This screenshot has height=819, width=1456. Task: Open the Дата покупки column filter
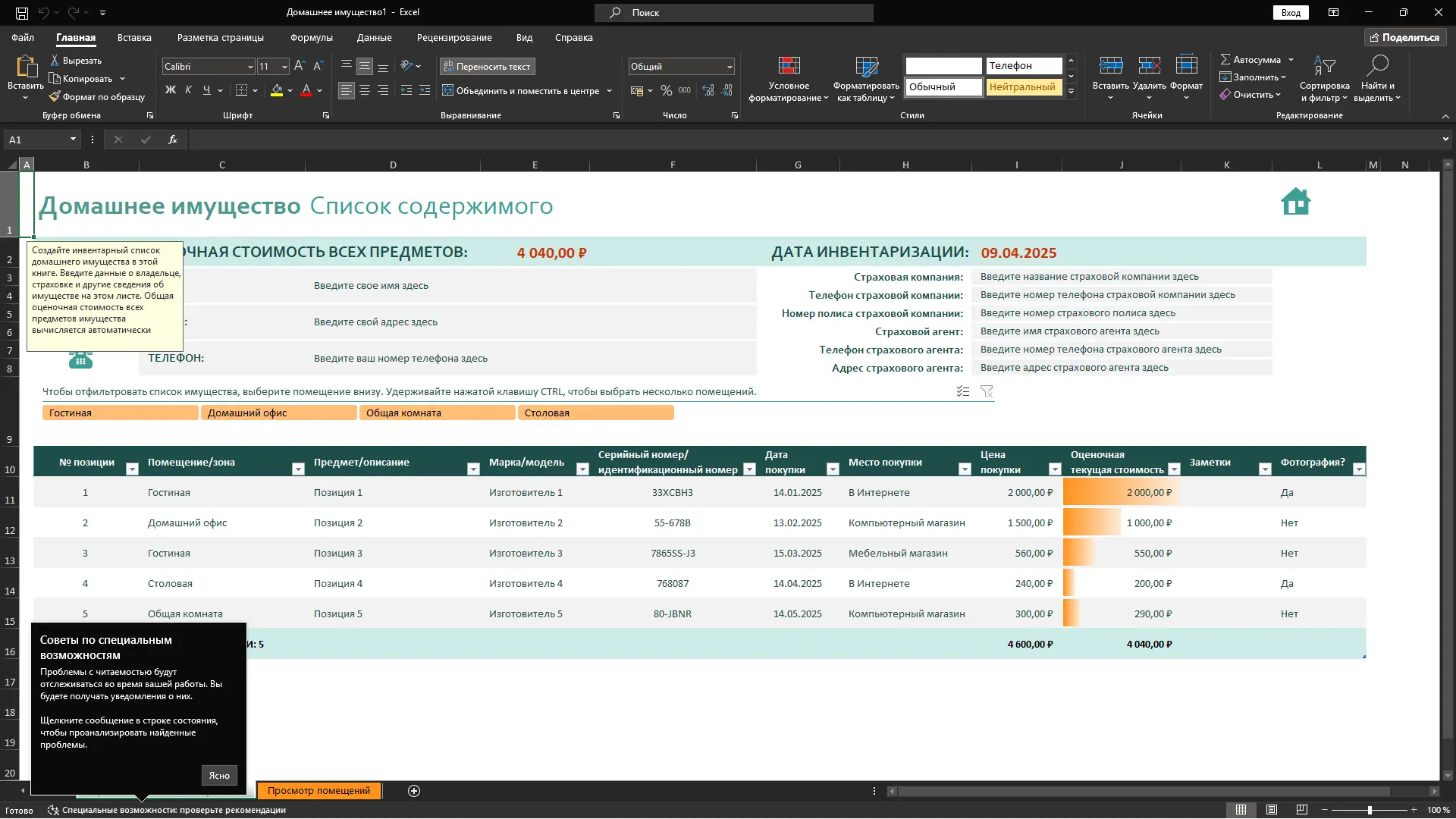(833, 469)
